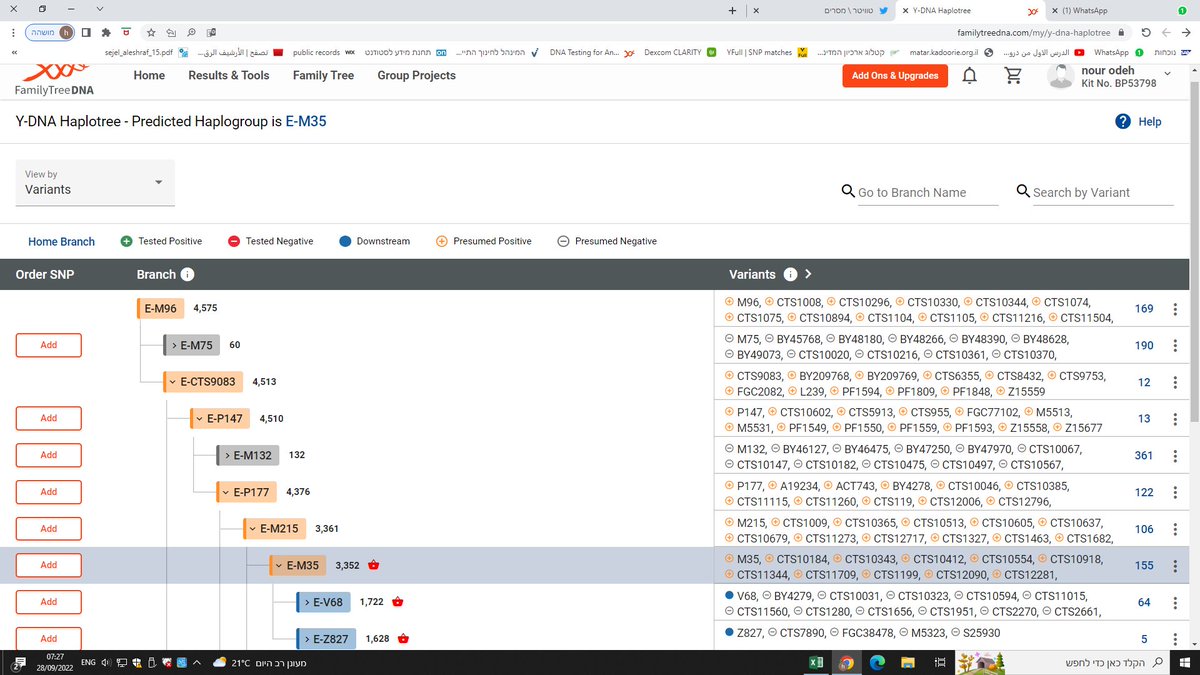Open the Home menu item
The height and width of the screenshot is (675, 1200).
(149, 75)
